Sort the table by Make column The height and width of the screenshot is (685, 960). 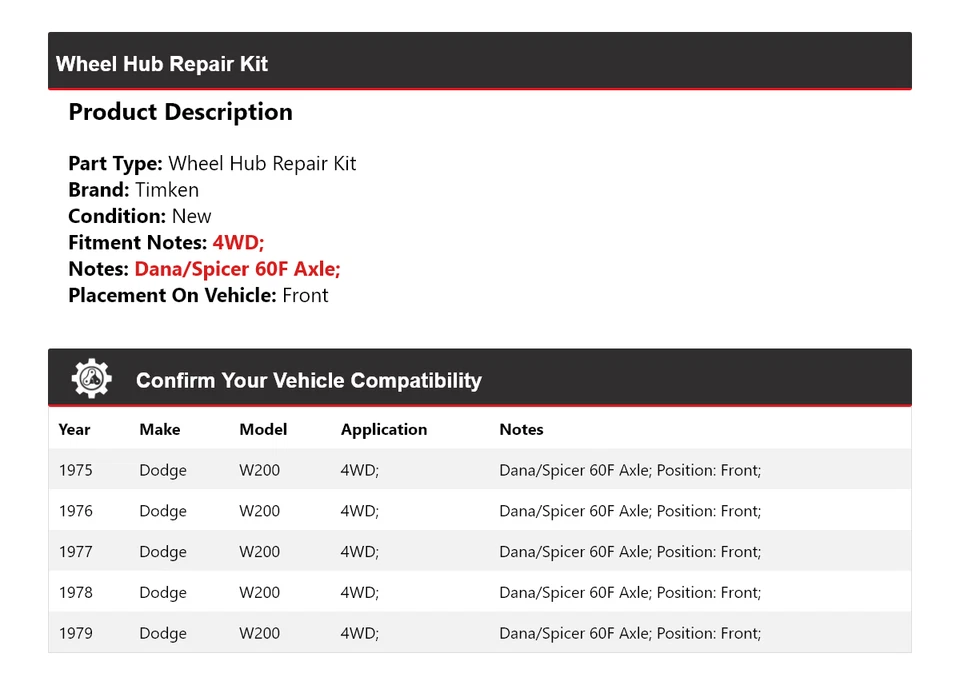pyautogui.click(x=159, y=429)
